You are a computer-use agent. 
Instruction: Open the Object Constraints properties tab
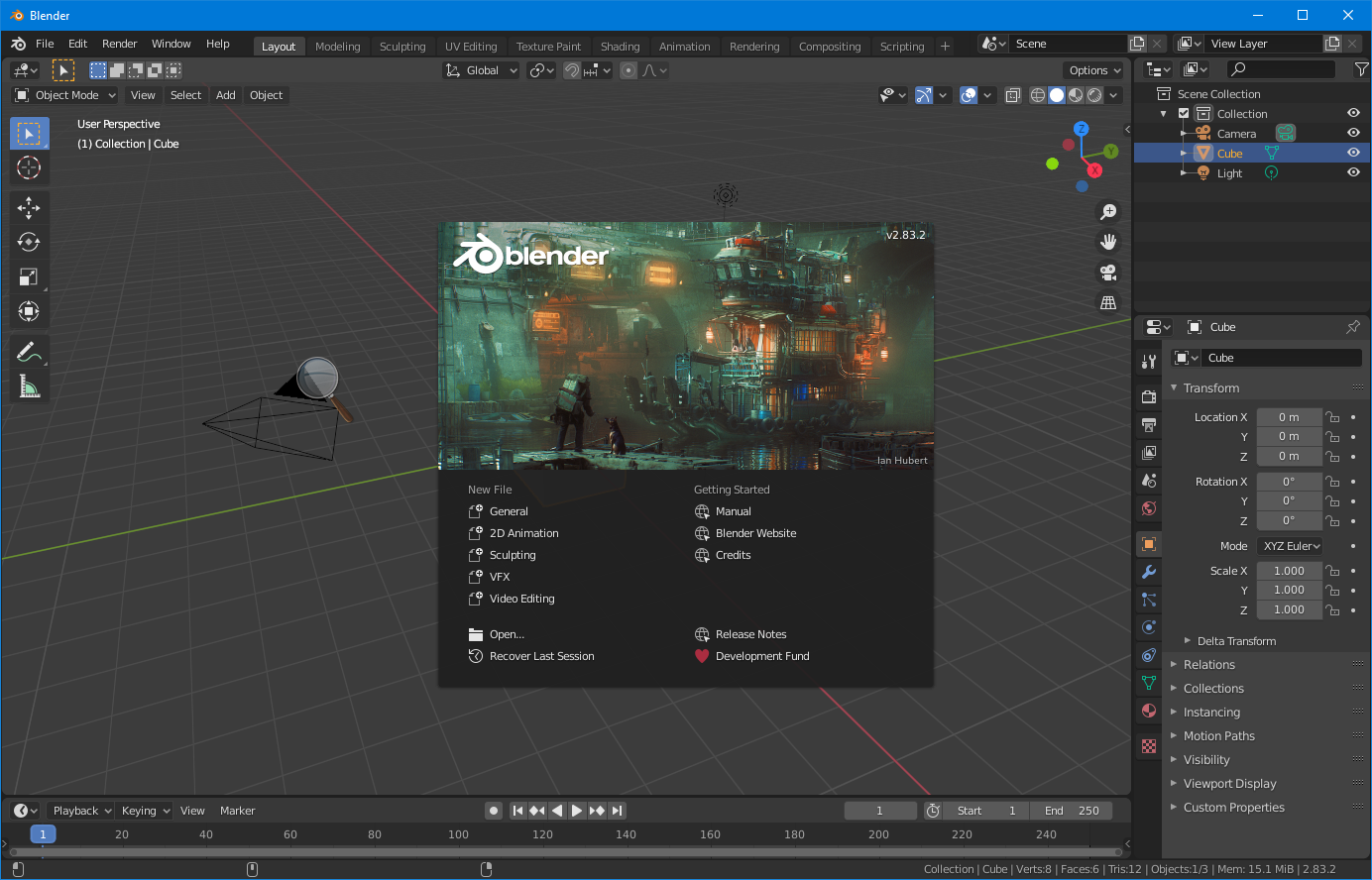1149,655
